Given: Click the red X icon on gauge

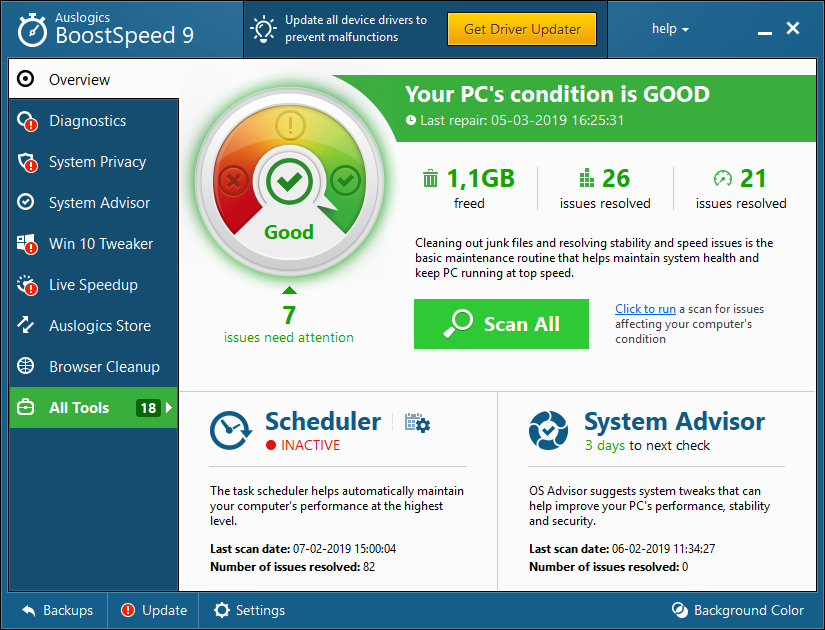Looking at the screenshot, I should 235,181.
